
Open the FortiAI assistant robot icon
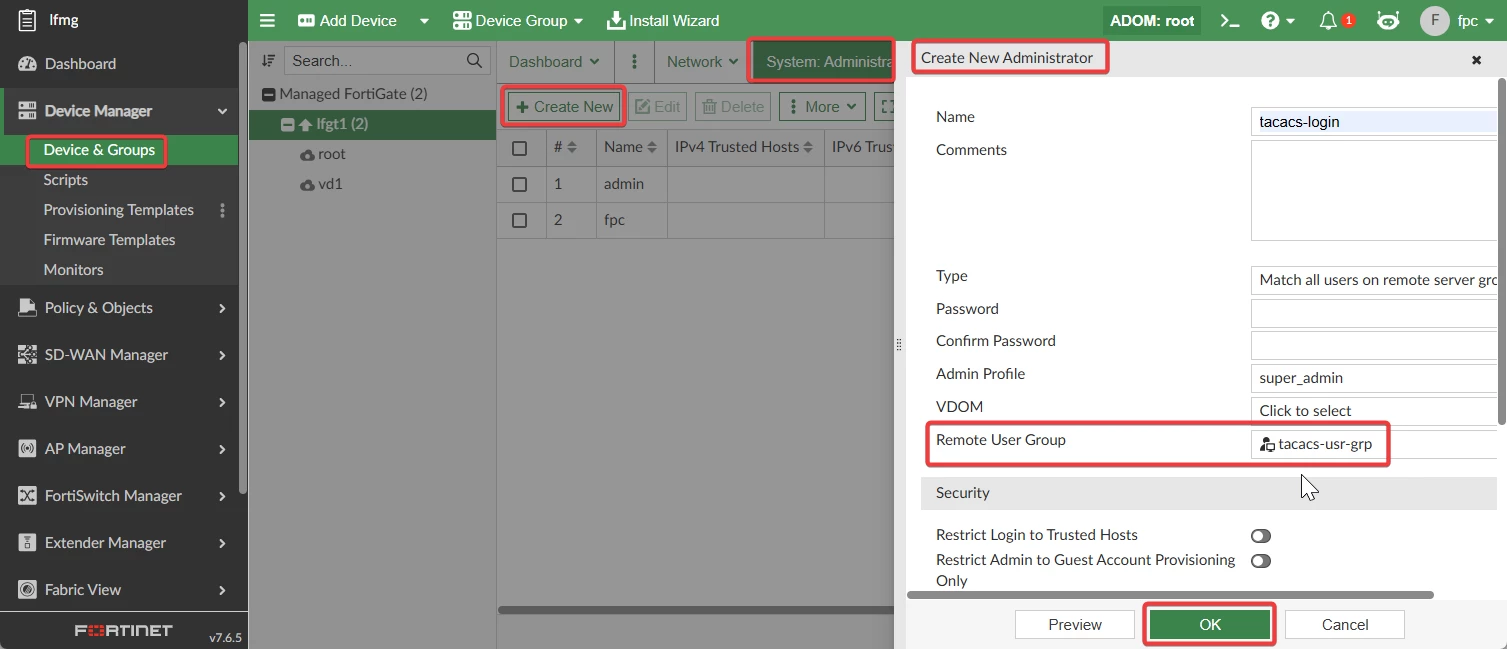(x=1388, y=20)
